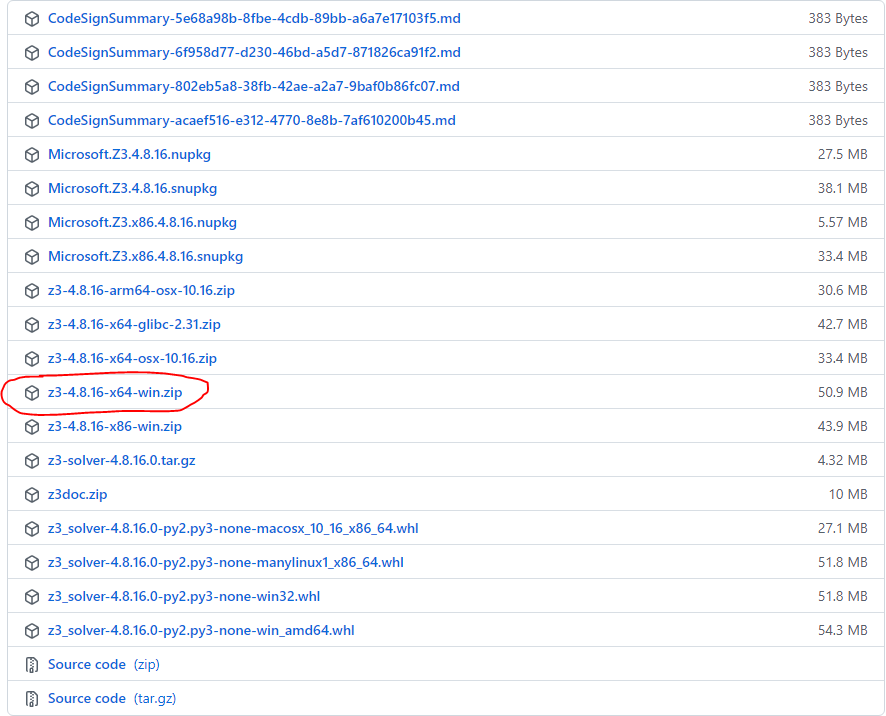Download z3-4.8.16-x64-glibc-2.31.zip
886x716 pixels.
point(134,324)
